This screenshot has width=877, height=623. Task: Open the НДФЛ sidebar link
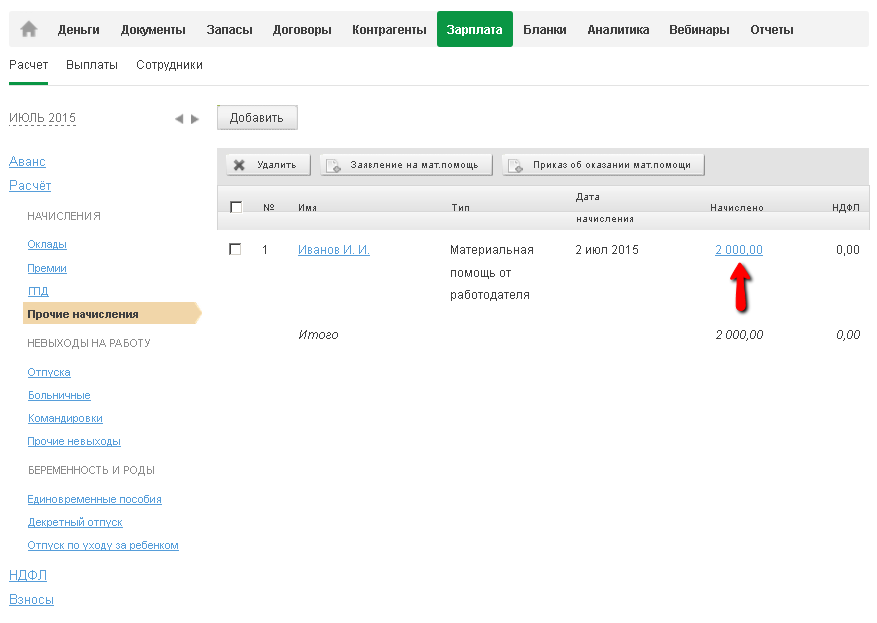(x=28, y=575)
